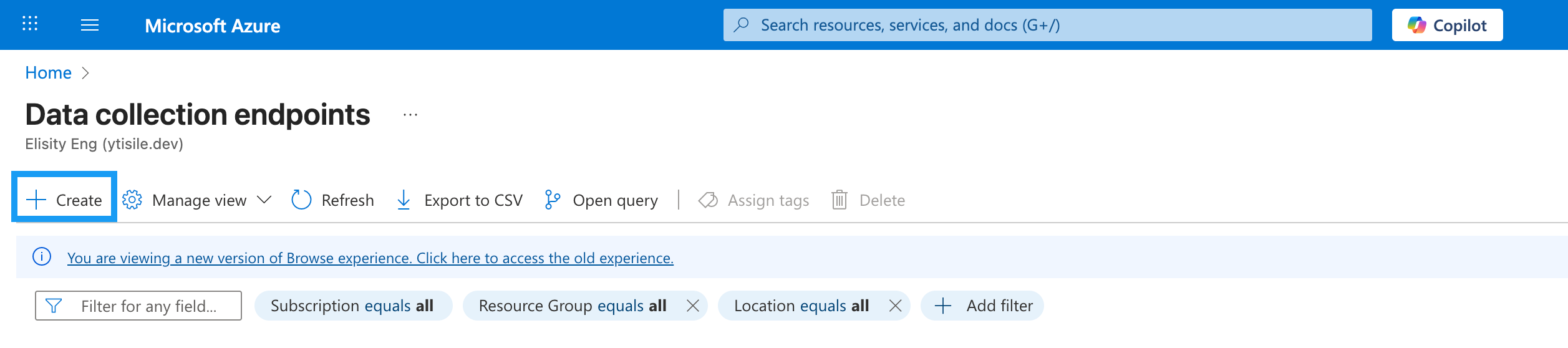Click the Export to CSV download arrow icon

pyautogui.click(x=404, y=200)
